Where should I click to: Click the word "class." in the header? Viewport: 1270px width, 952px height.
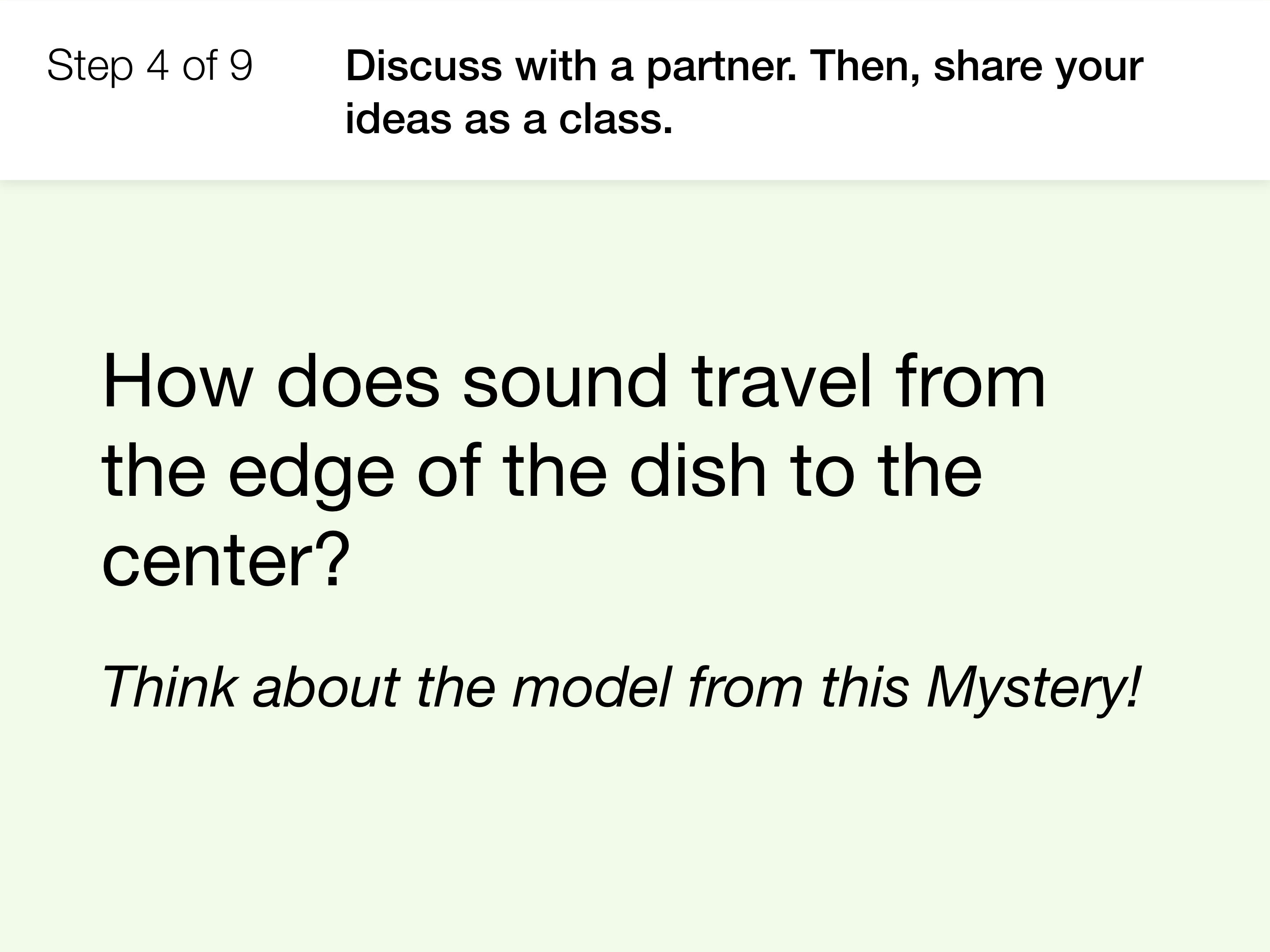[616, 120]
